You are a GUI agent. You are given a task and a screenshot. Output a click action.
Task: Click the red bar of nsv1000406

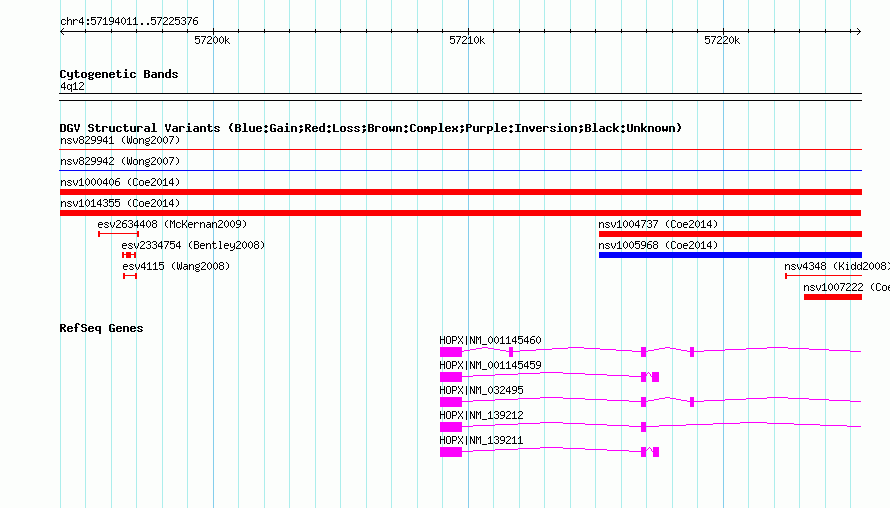tap(460, 192)
